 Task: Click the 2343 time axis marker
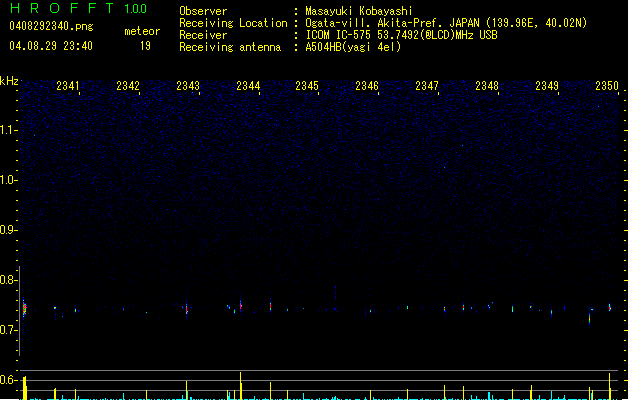point(188,86)
